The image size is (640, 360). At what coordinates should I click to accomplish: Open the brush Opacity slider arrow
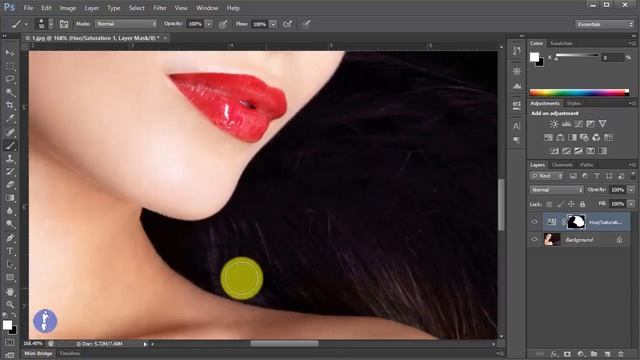[x=209, y=24]
